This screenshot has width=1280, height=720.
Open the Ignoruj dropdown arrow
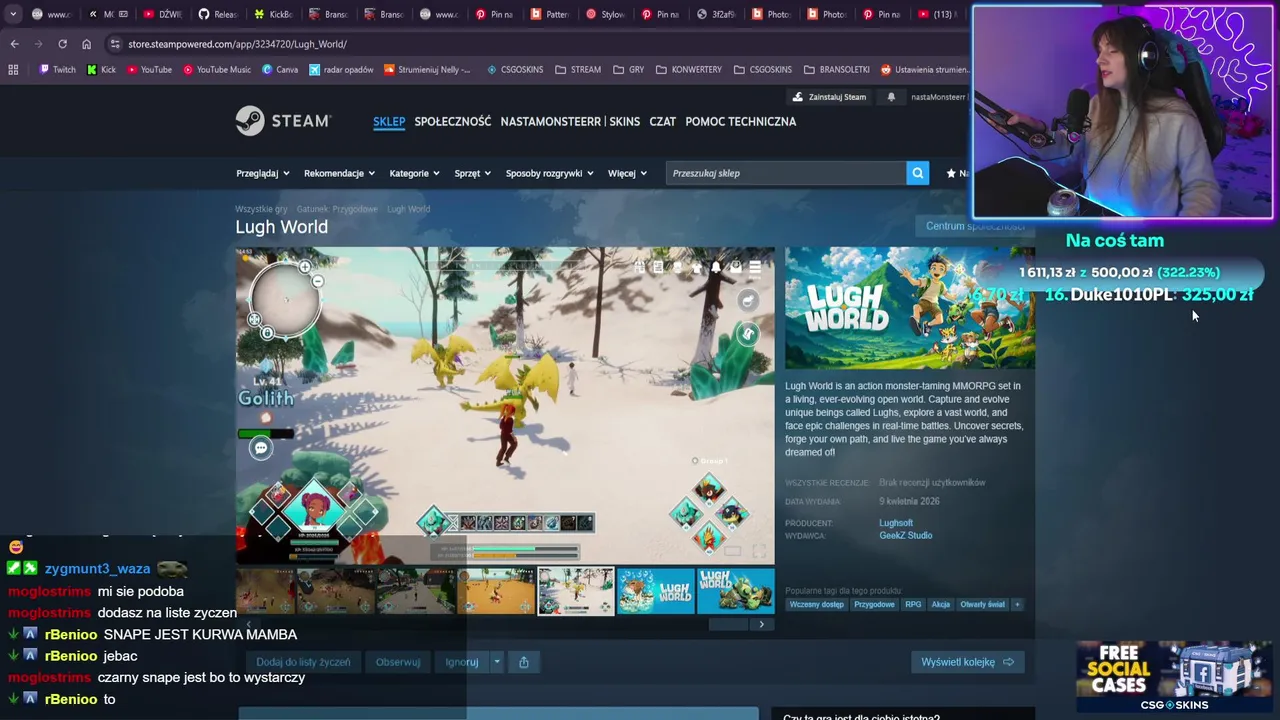point(496,662)
